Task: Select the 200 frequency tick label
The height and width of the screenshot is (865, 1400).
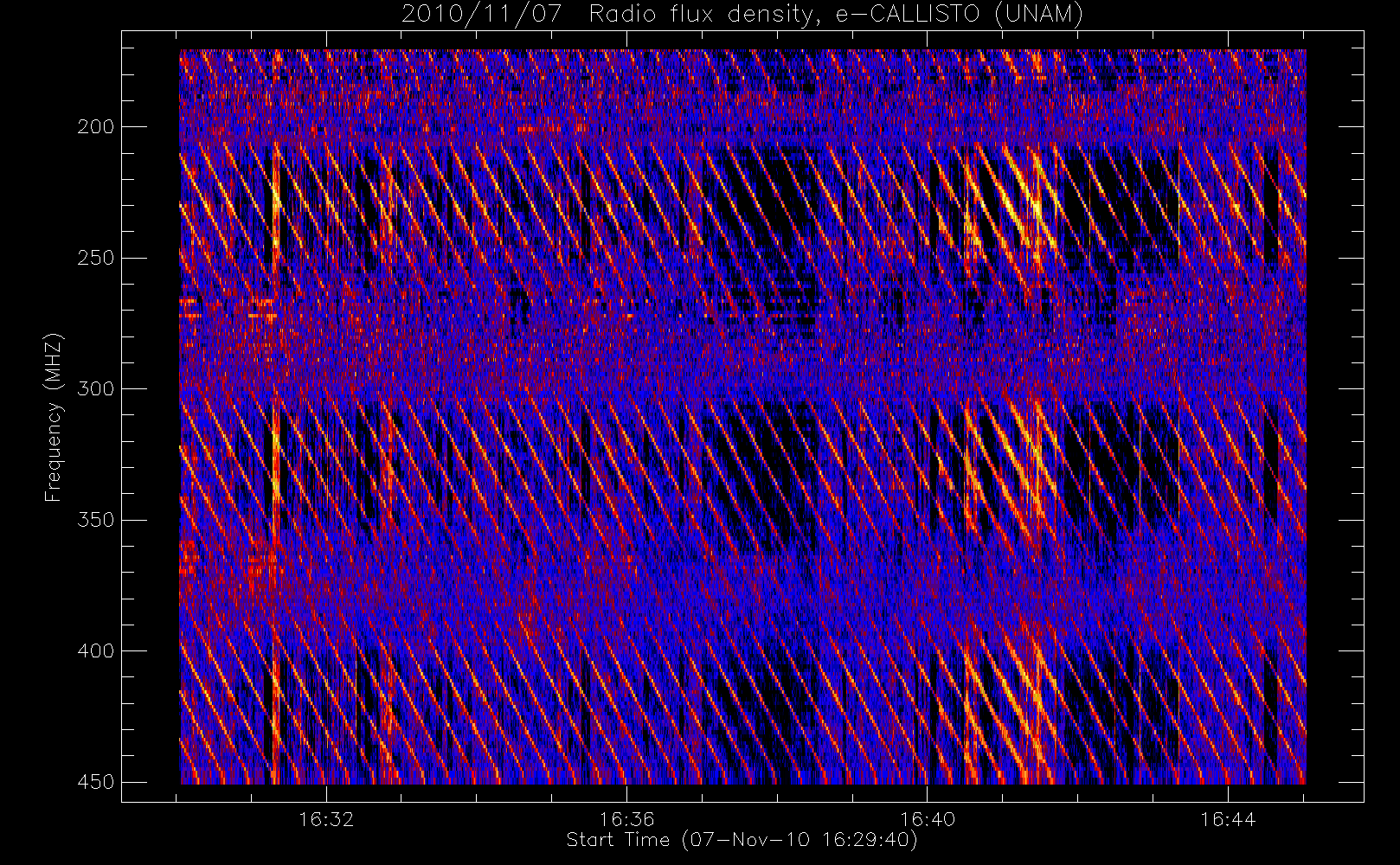Action: (96, 127)
